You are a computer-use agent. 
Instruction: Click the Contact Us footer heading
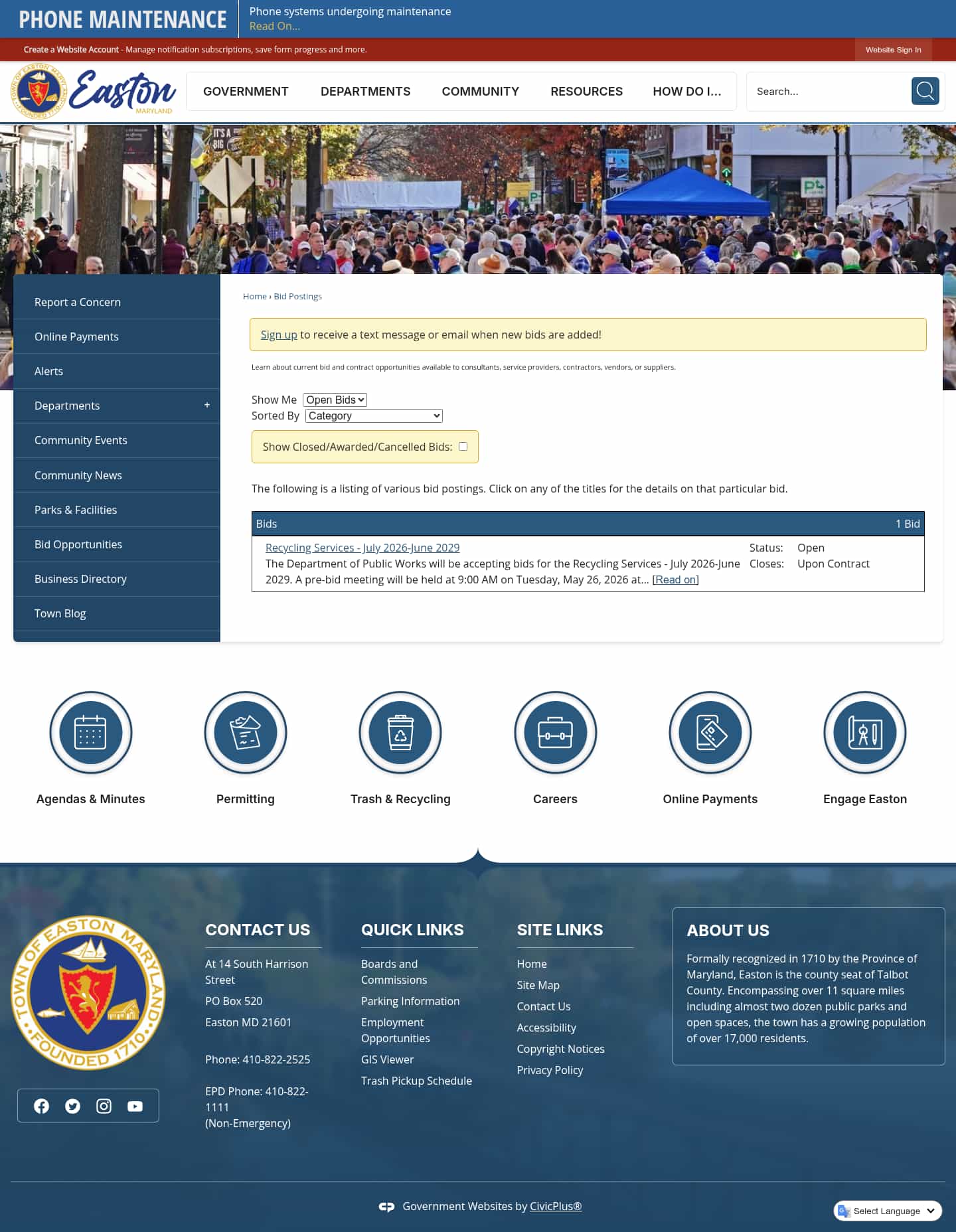pos(258,930)
